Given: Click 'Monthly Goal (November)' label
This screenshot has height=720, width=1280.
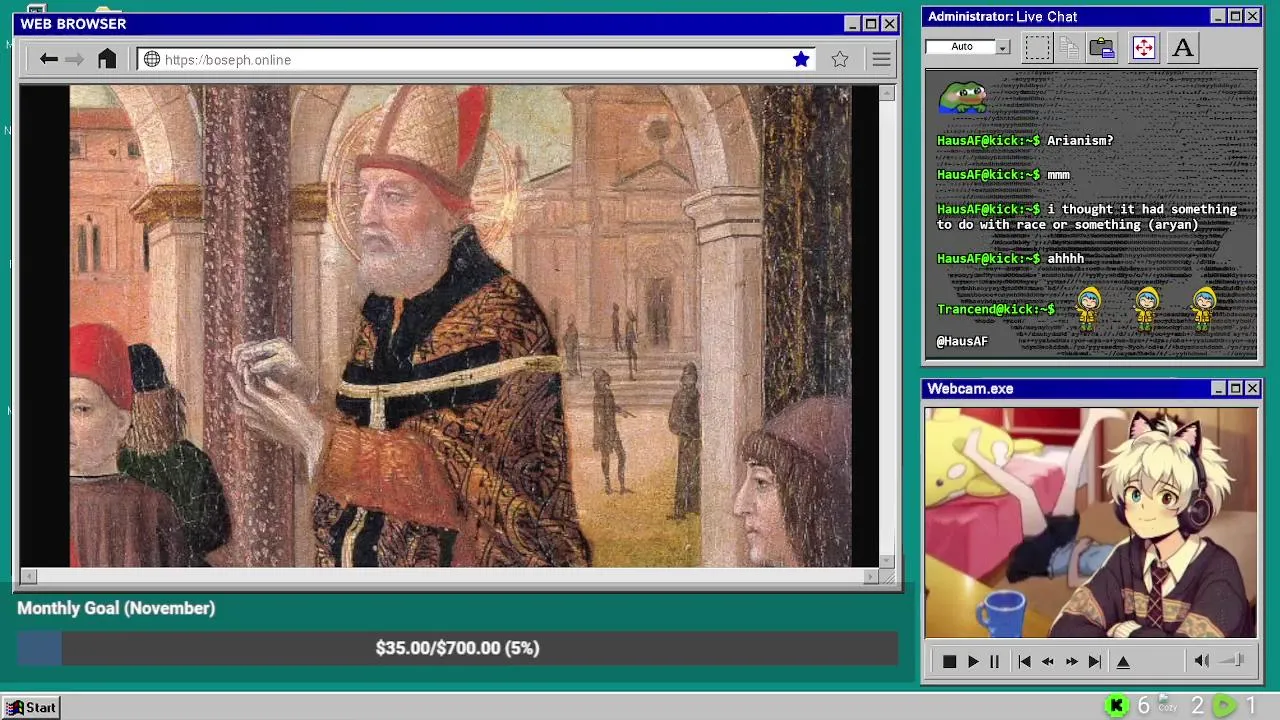Looking at the screenshot, I should 116,608.
